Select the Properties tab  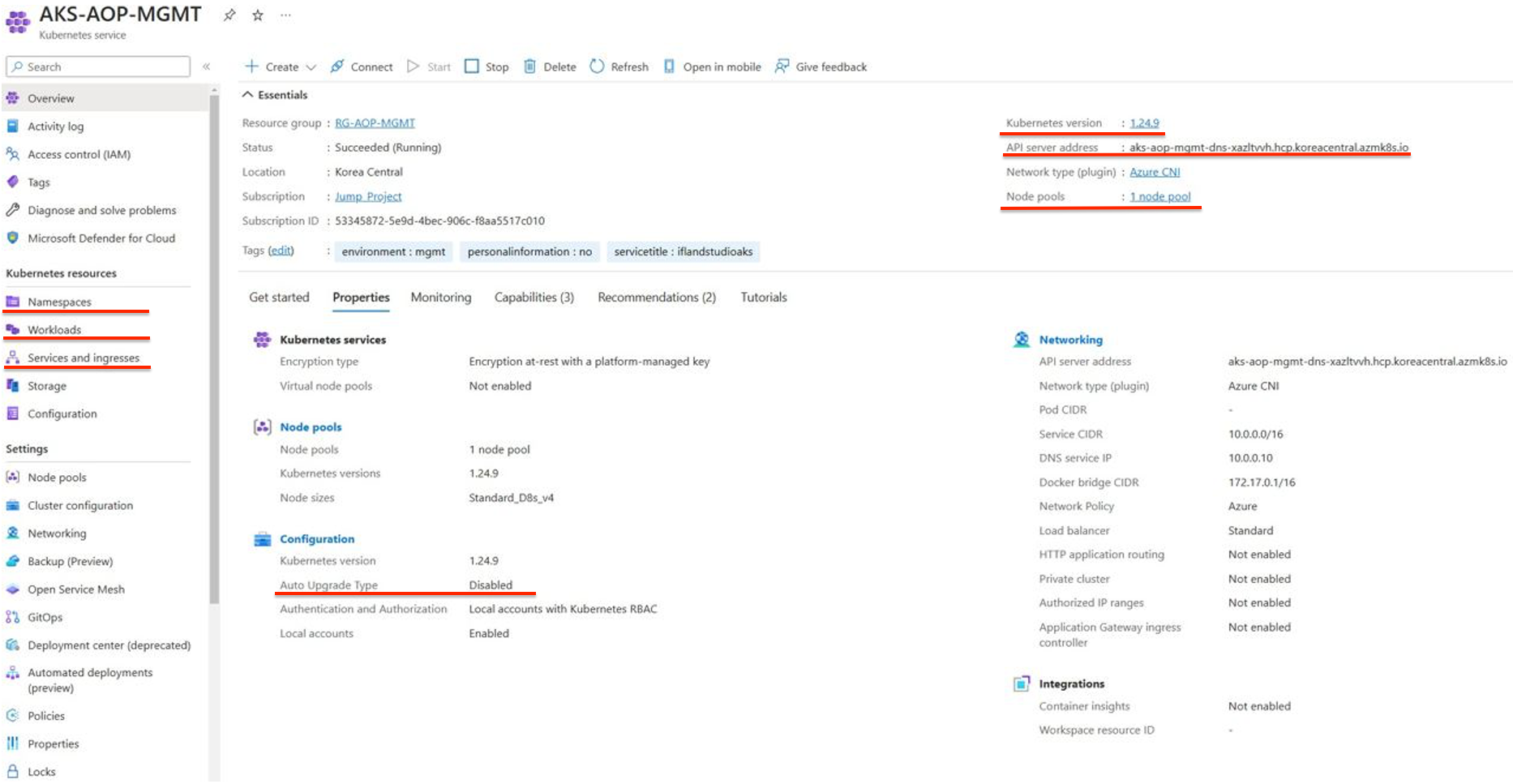(x=361, y=298)
